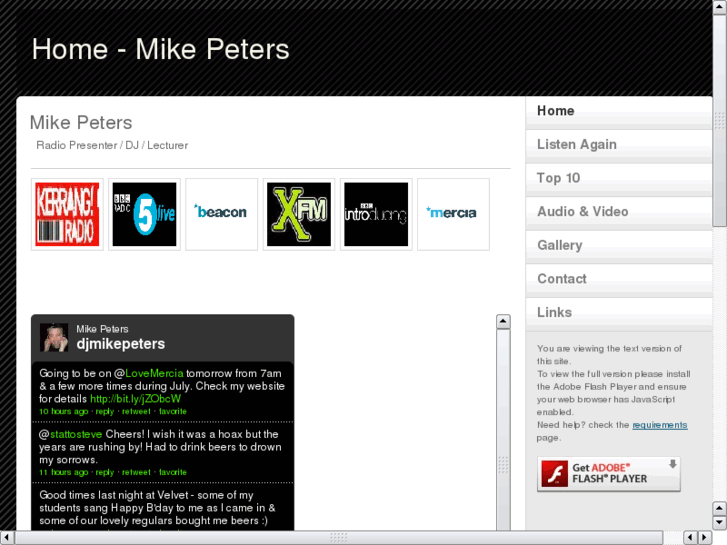The height and width of the screenshot is (545, 727).
Task: Open the XFM station logo
Action: point(299,214)
